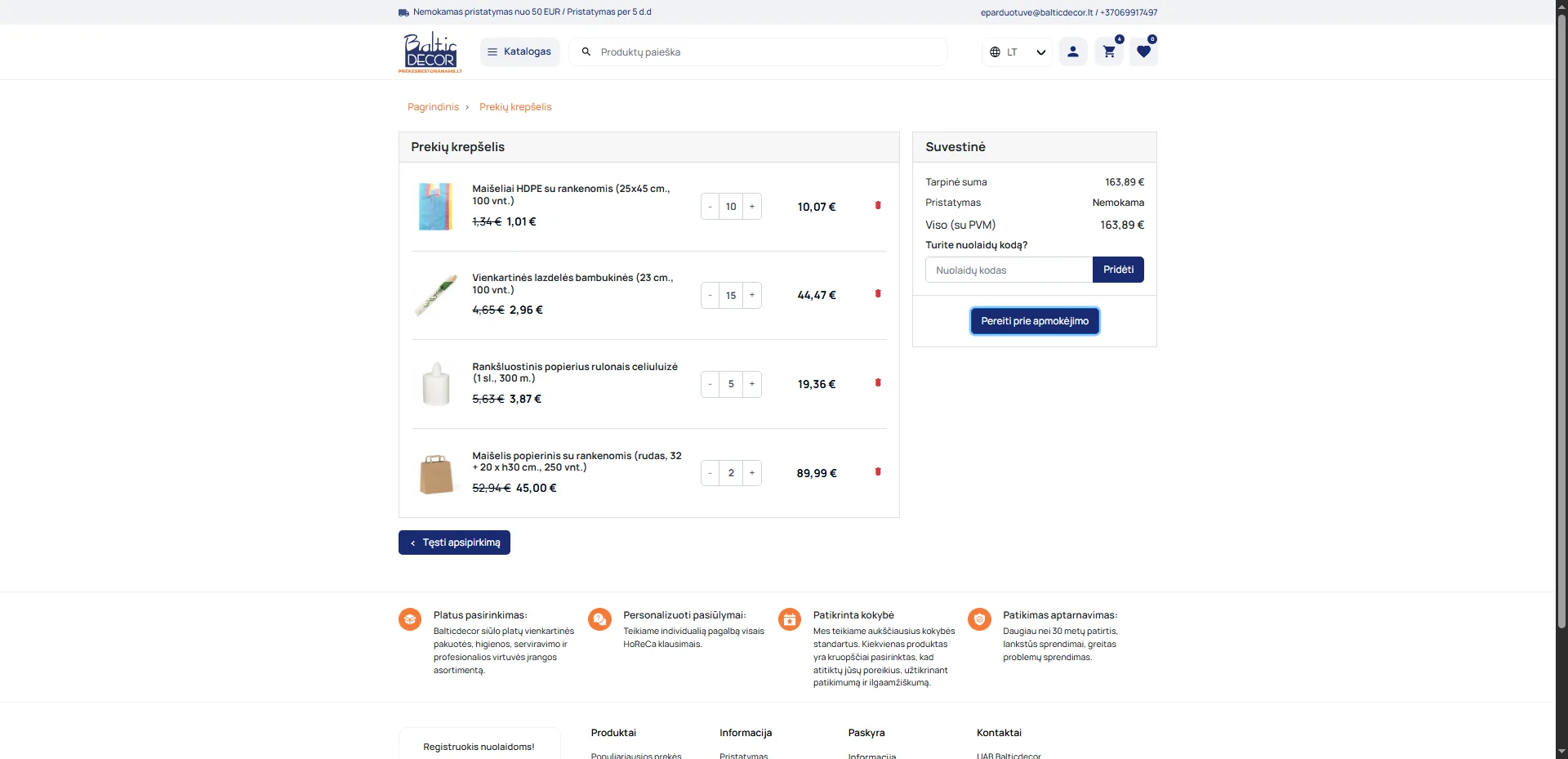Remove Maišeliai HDPE item via trash icon

pyautogui.click(x=878, y=205)
